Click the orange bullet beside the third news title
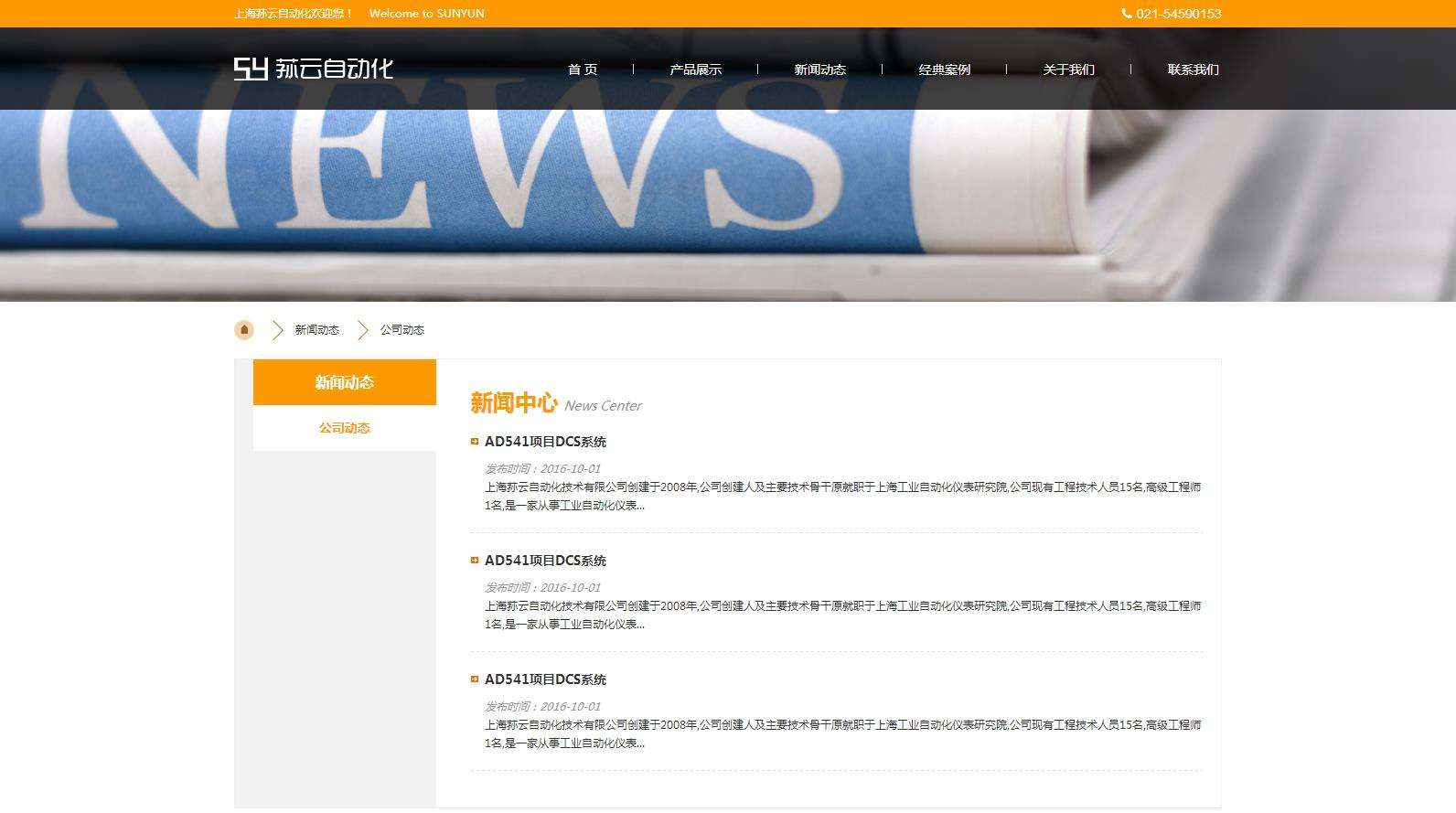1456x813 pixels. 475,679
